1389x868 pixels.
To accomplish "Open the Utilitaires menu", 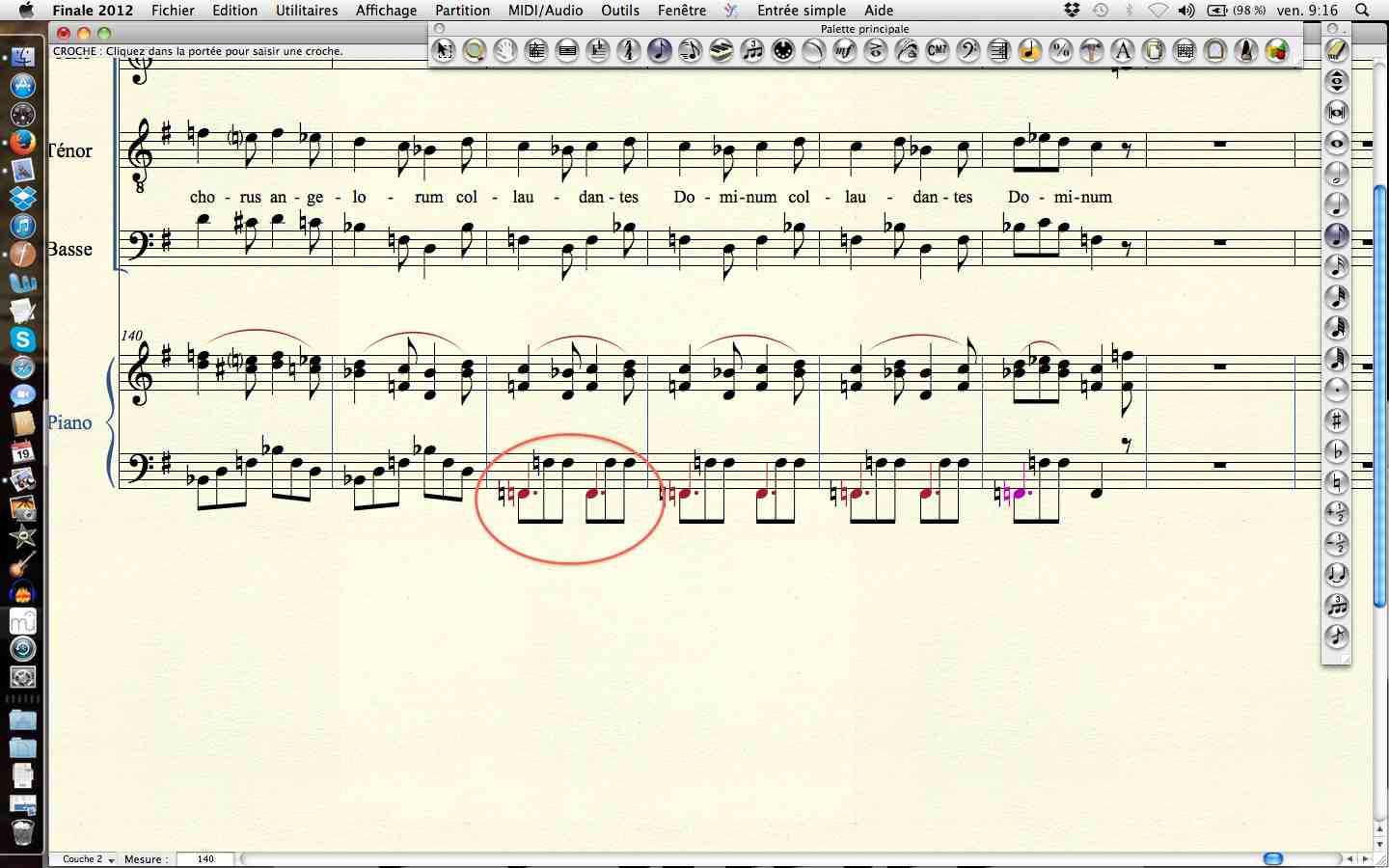I will [307, 11].
